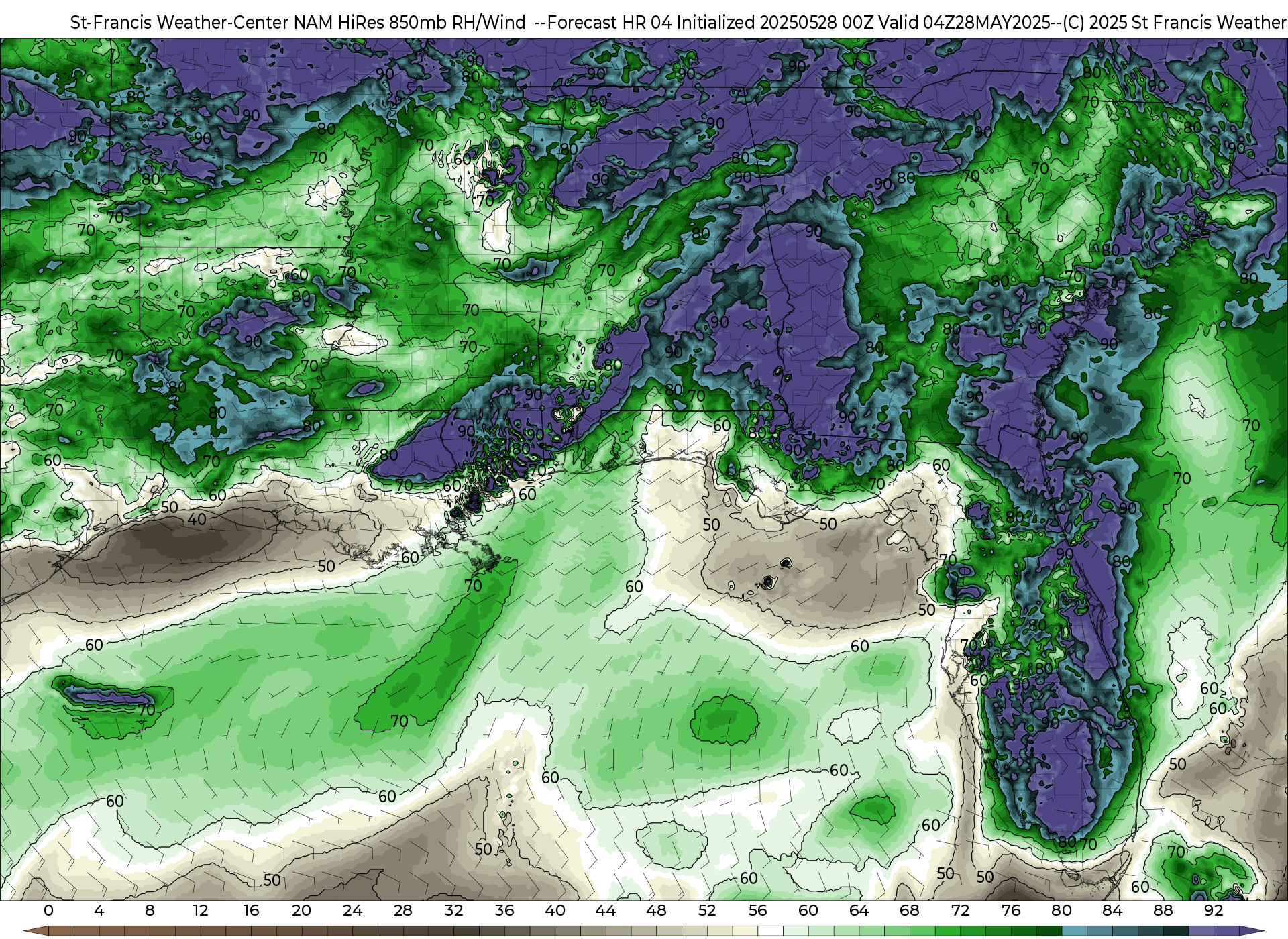
Task: Click 'Forecast HR 04' in the title
Action: [610, 23]
